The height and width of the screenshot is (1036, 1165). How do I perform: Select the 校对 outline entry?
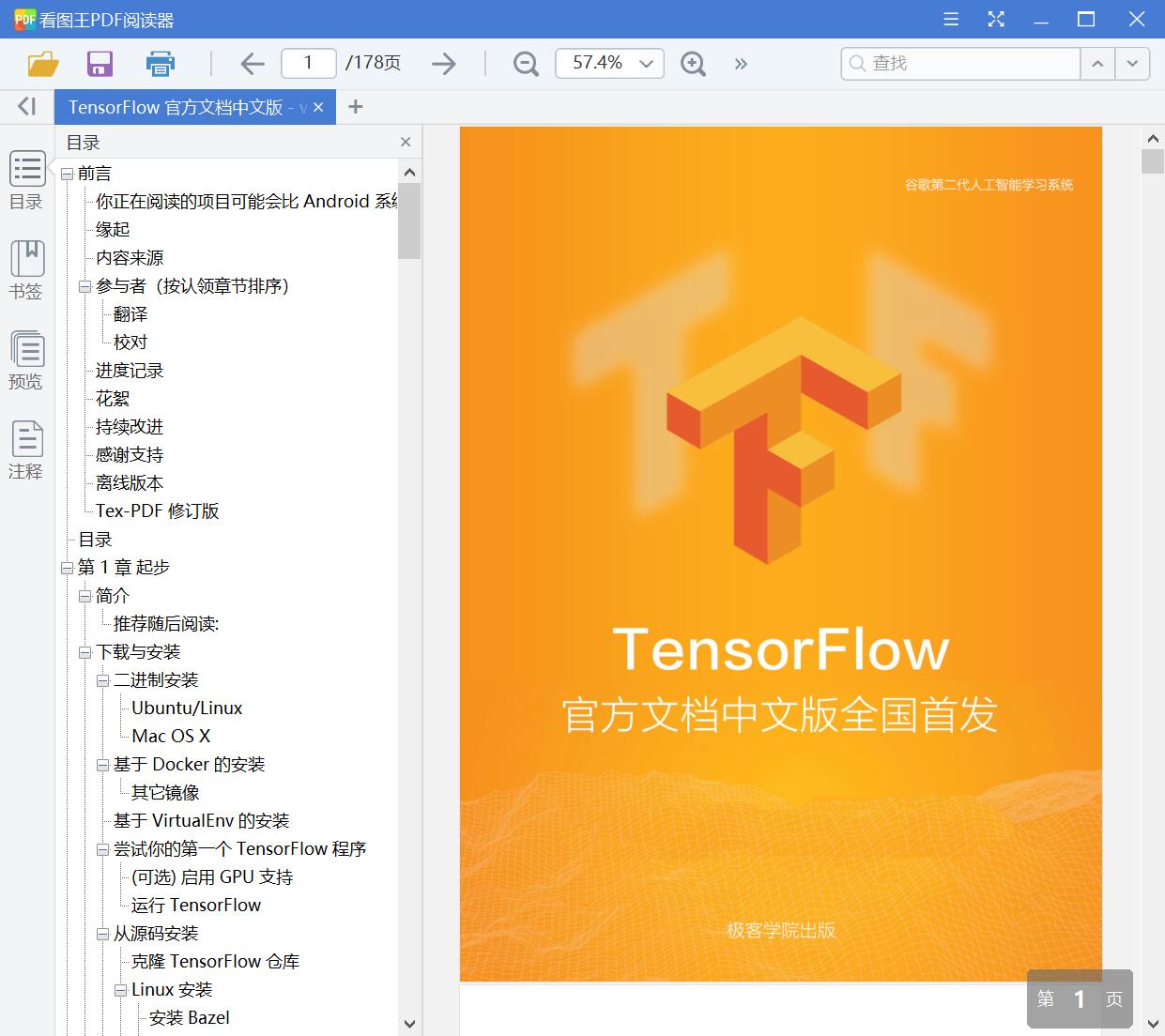point(130,342)
